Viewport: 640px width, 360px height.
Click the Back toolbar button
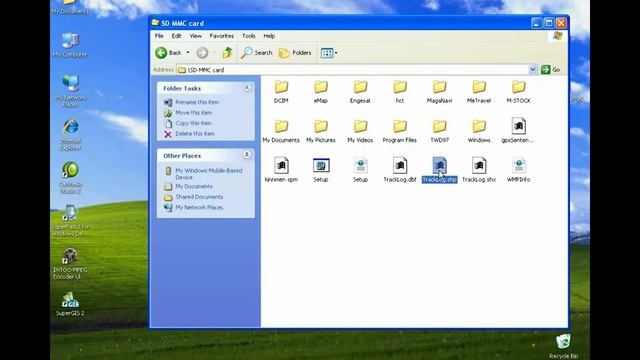point(168,53)
